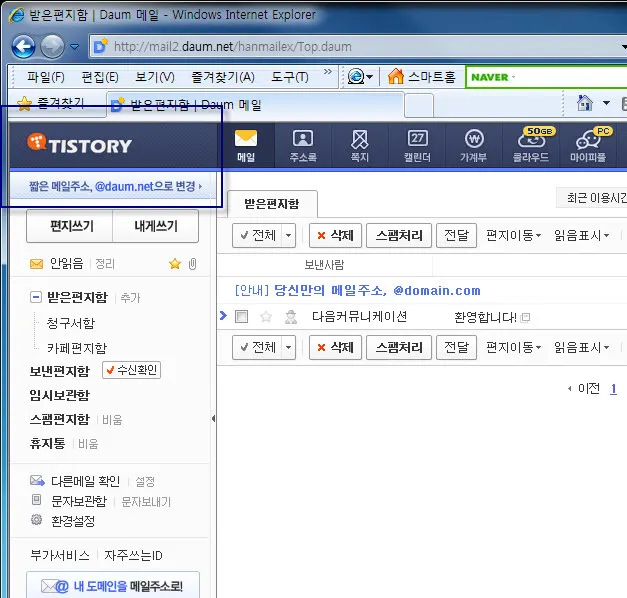Click the star filter icon beside 안읽음

pyautogui.click(x=174, y=264)
